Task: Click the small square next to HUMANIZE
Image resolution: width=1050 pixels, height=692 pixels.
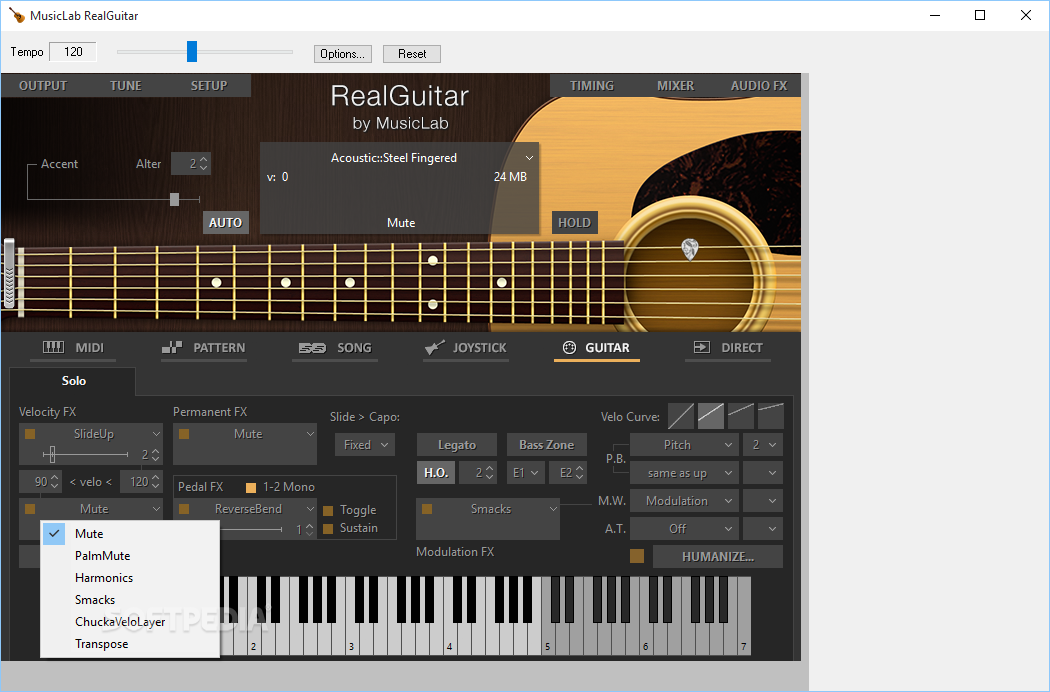Action: click(637, 556)
